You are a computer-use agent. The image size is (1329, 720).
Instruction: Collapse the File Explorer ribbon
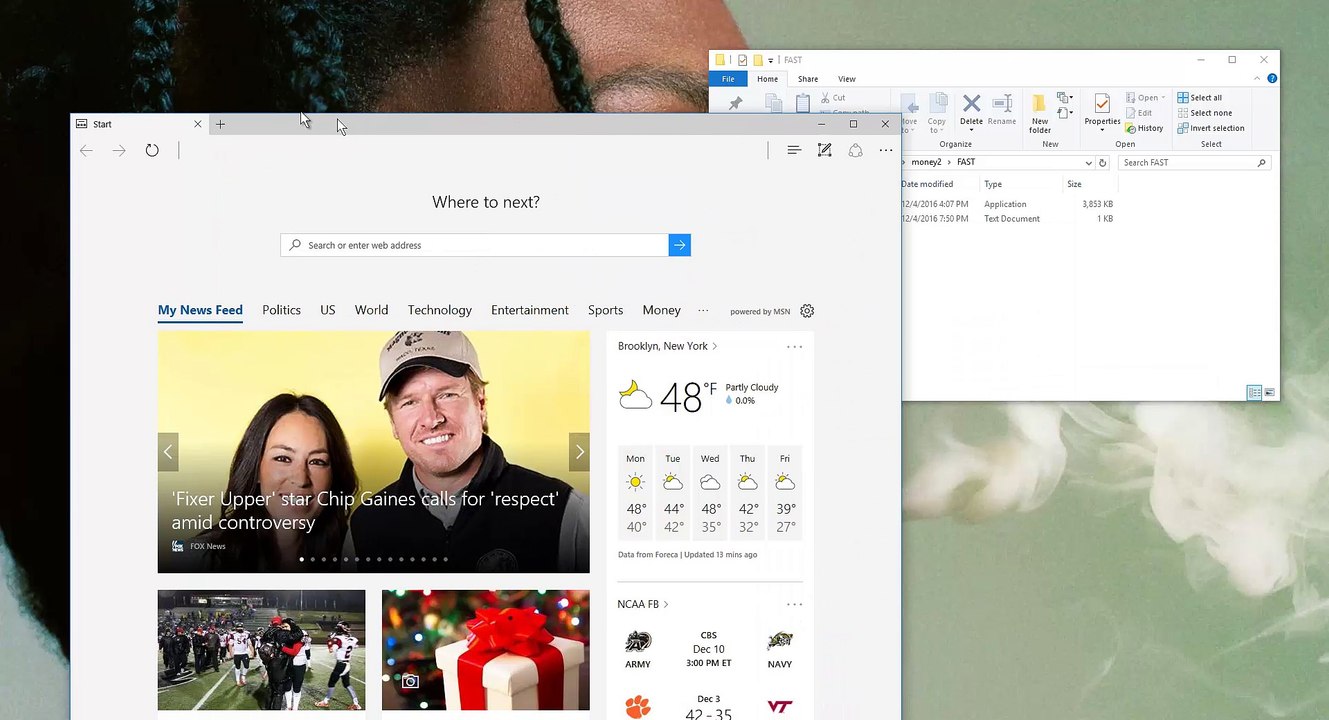[1256, 78]
